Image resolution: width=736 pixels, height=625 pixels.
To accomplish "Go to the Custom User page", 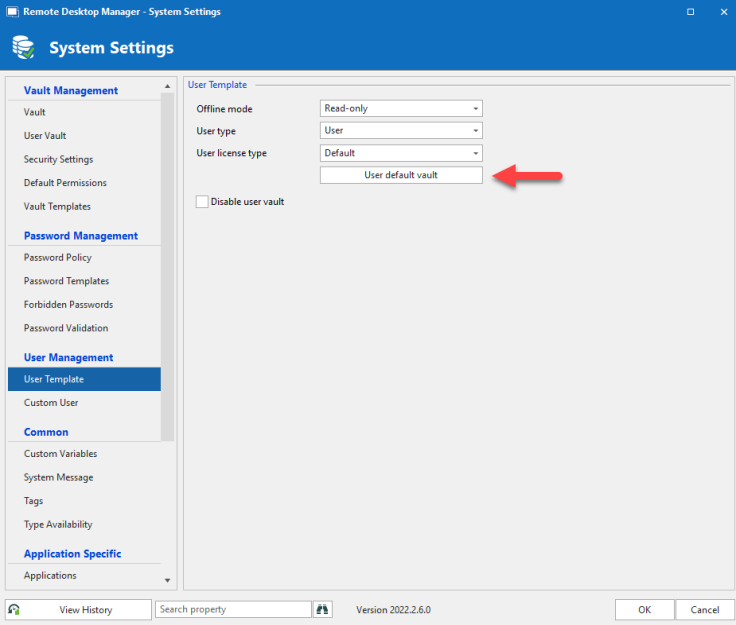I will (x=51, y=403).
